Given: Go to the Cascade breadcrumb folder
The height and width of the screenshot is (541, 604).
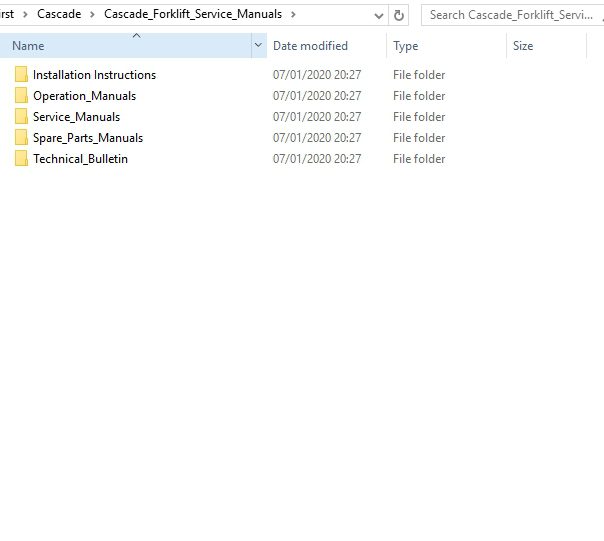Looking at the screenshot, I should (59, 14).
